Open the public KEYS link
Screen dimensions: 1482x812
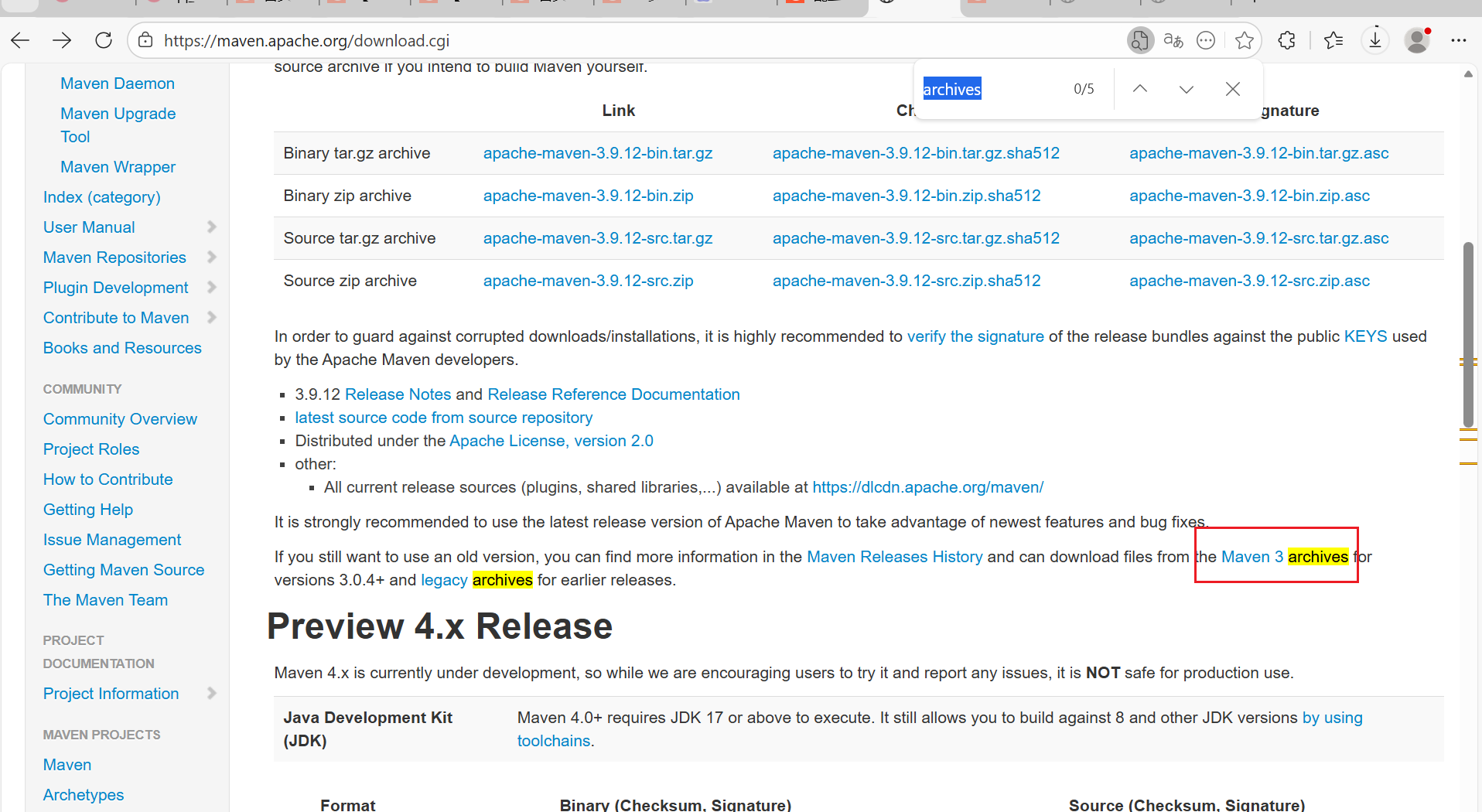click(1366, 336)
